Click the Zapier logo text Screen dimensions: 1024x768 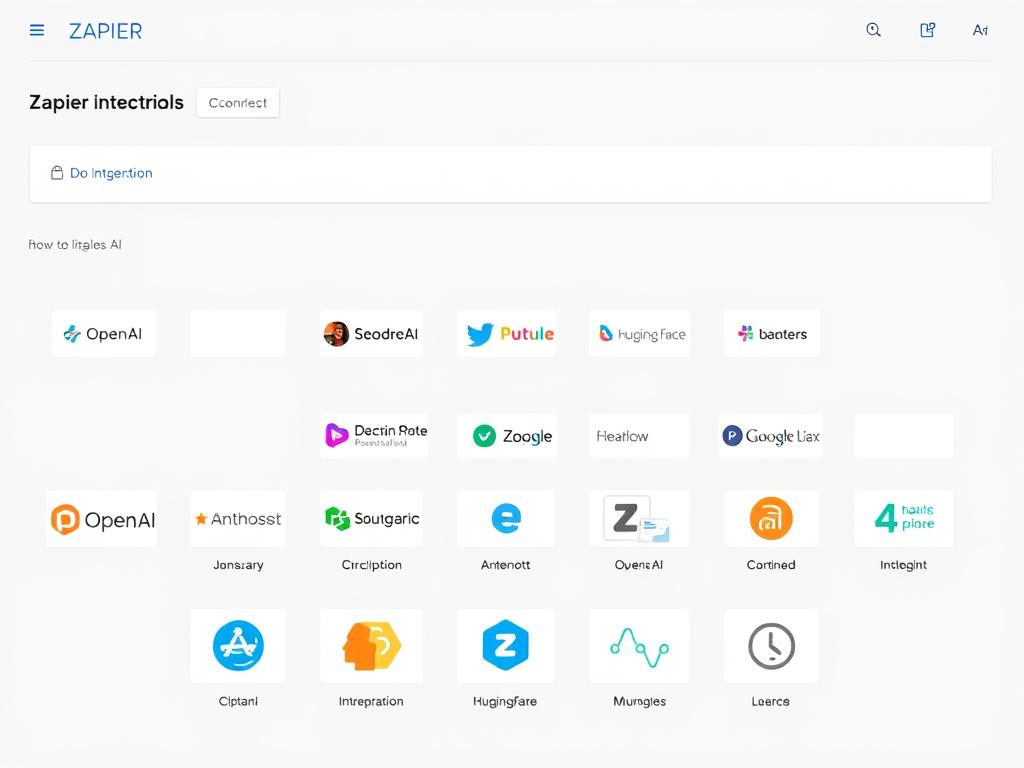point(105,31)
